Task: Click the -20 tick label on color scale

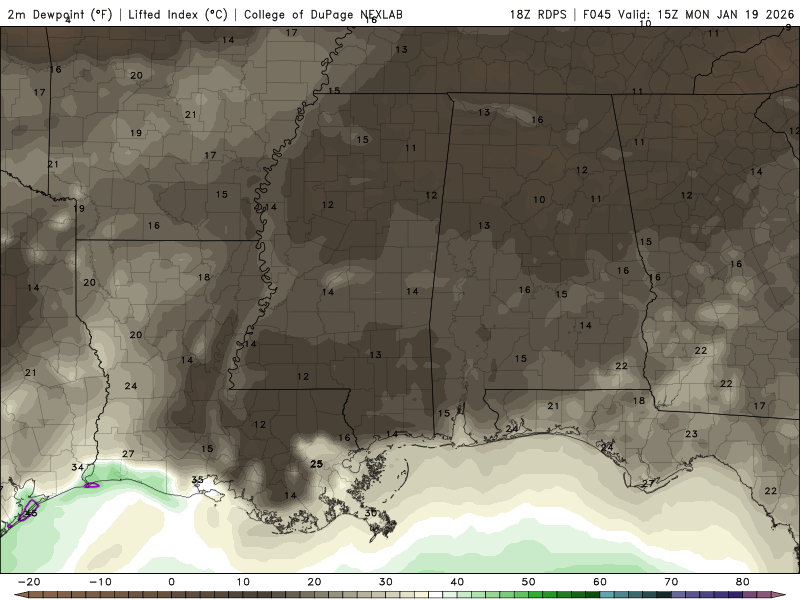Action: [29, 582]
